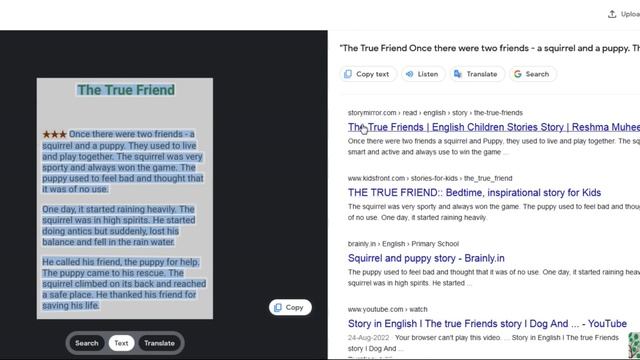640x360 pixels.
Task: Click the translate icon in the results header
Action: (458, 74)
